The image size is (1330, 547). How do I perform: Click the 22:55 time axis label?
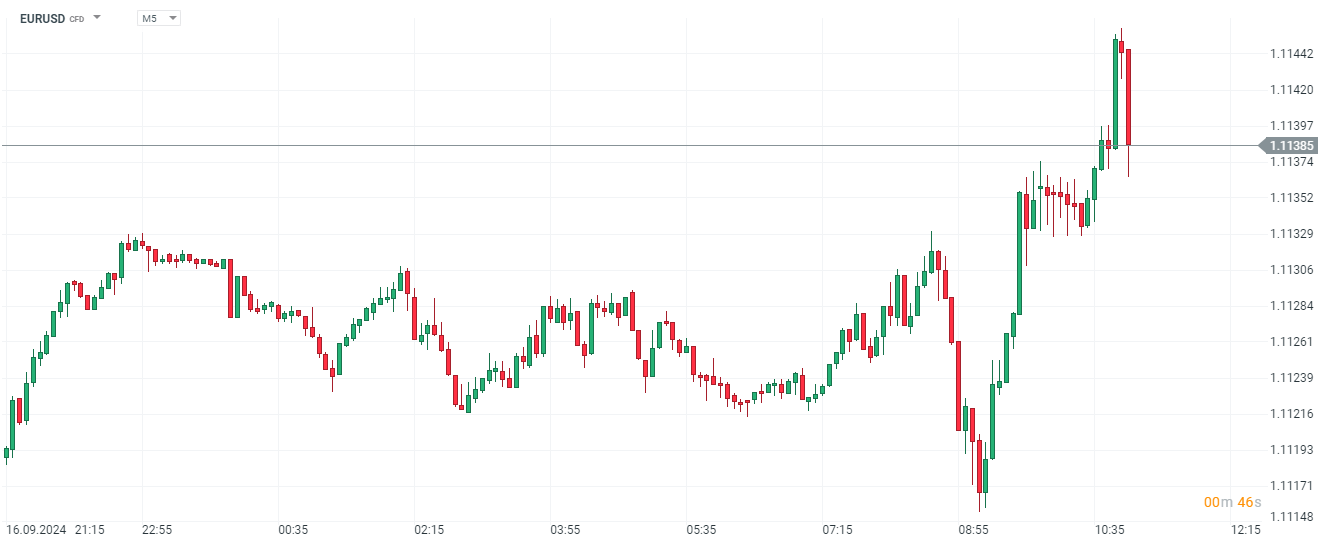tap(157, 529)
